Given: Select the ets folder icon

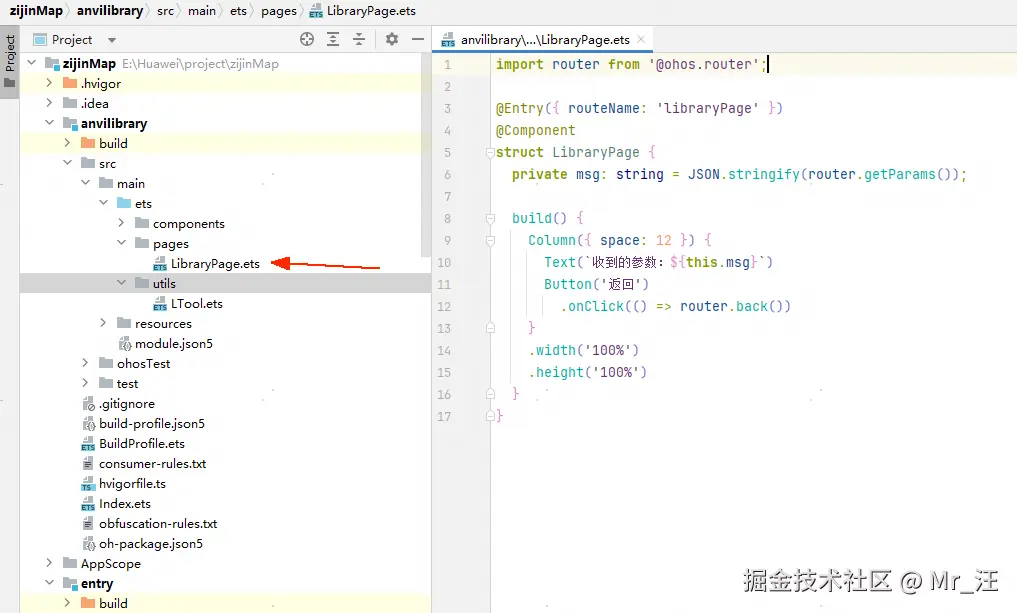Looking at the screenshot, I should point(124,203).
